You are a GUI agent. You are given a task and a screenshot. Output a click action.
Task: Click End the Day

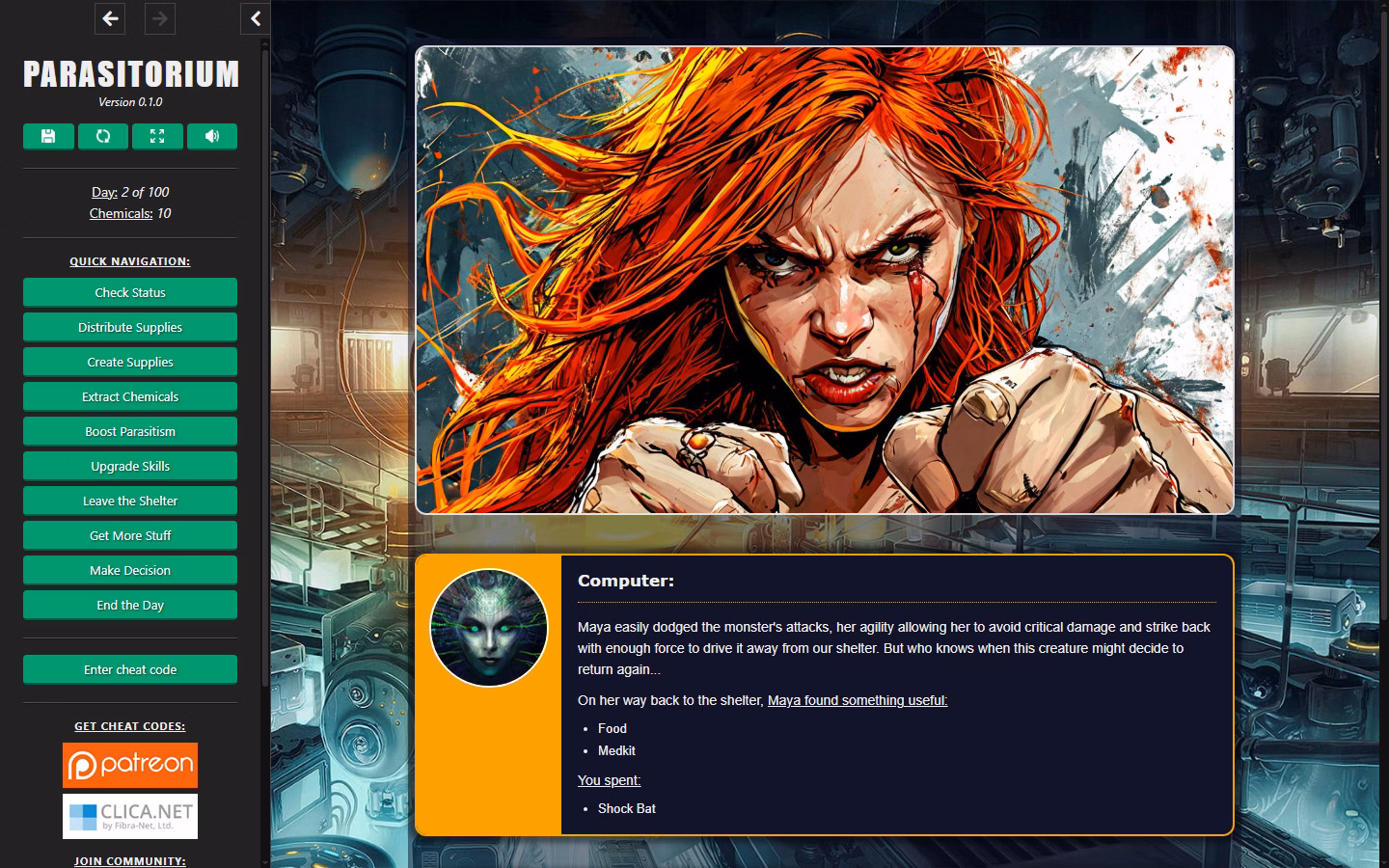[x=130, y=605]
